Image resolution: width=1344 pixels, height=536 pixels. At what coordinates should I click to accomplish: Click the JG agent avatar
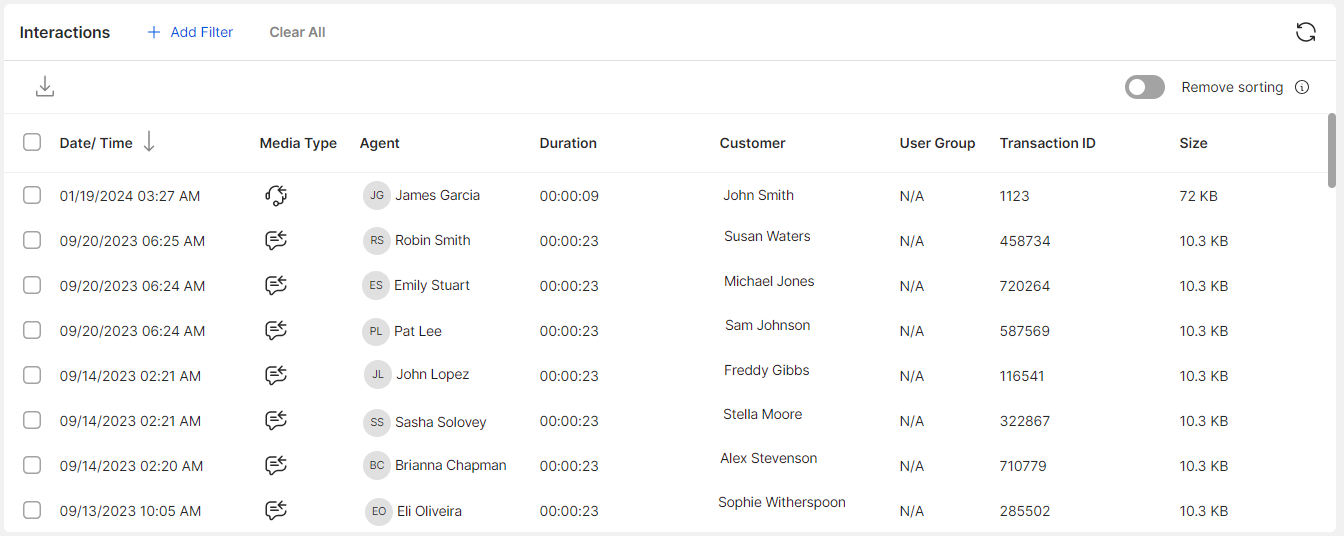376,195
